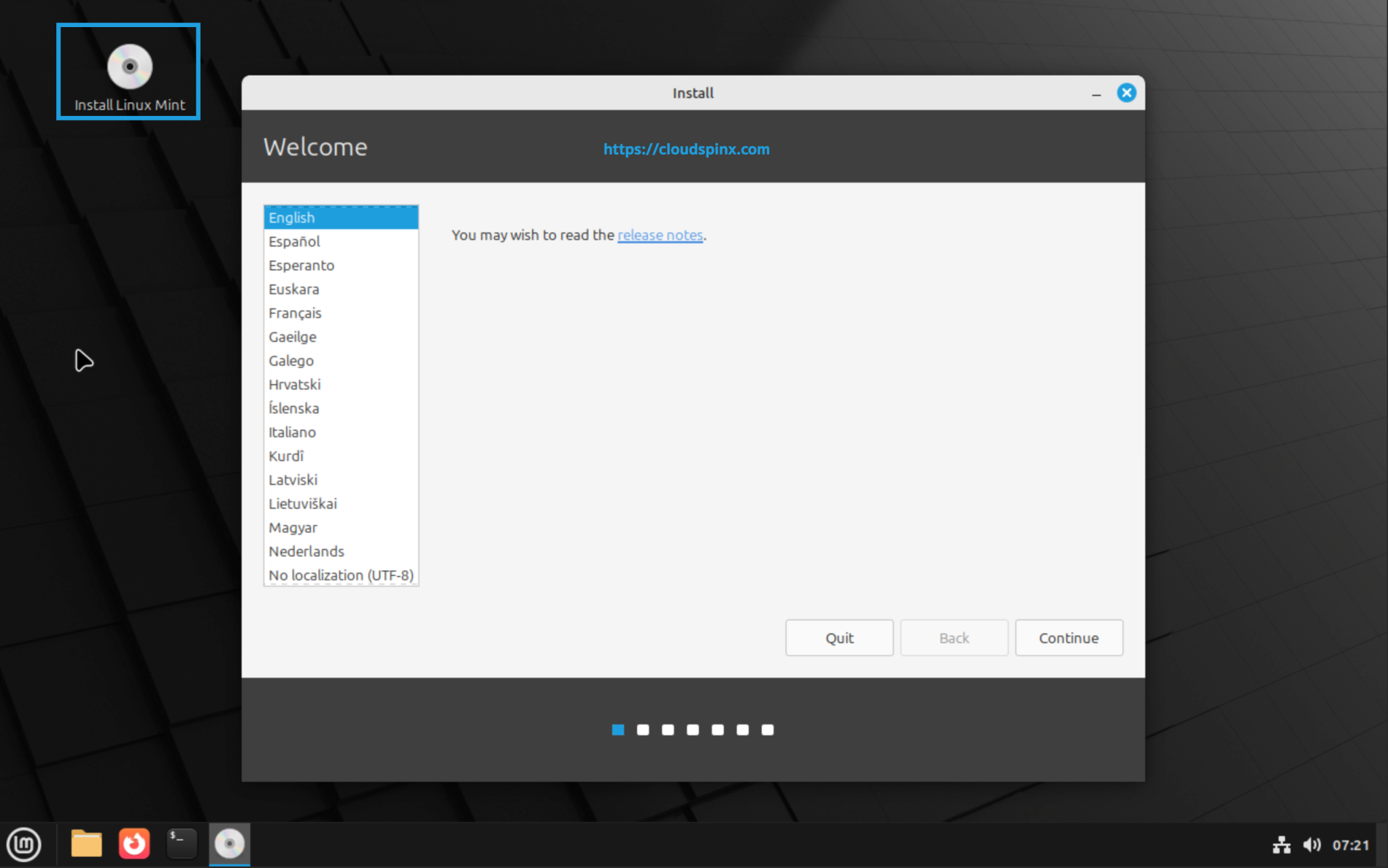Open the file manager from the taskbar
The width and height of the screenshot is (1388, 868).
coord(86,843)
